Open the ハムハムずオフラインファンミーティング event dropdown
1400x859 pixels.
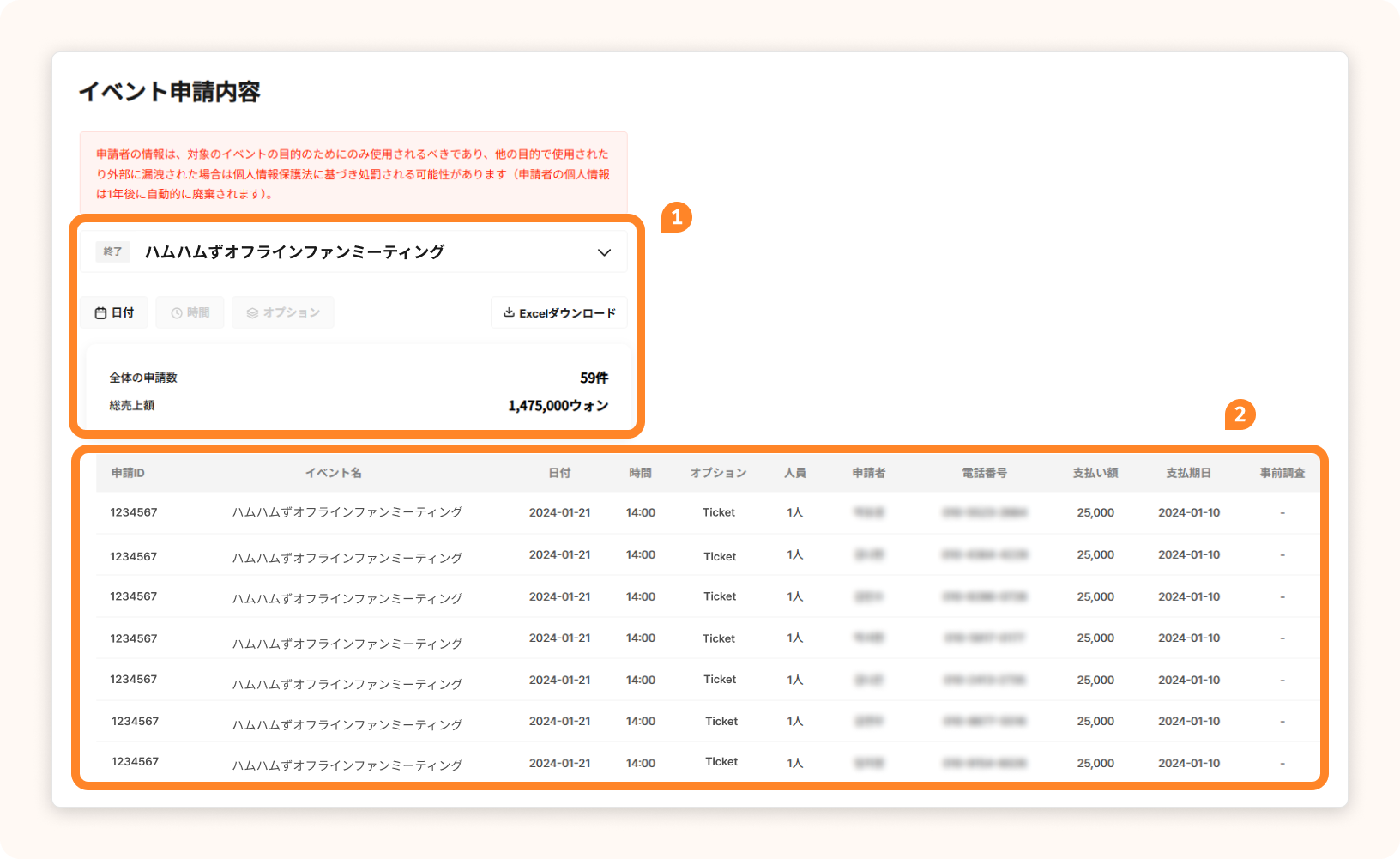293,252
